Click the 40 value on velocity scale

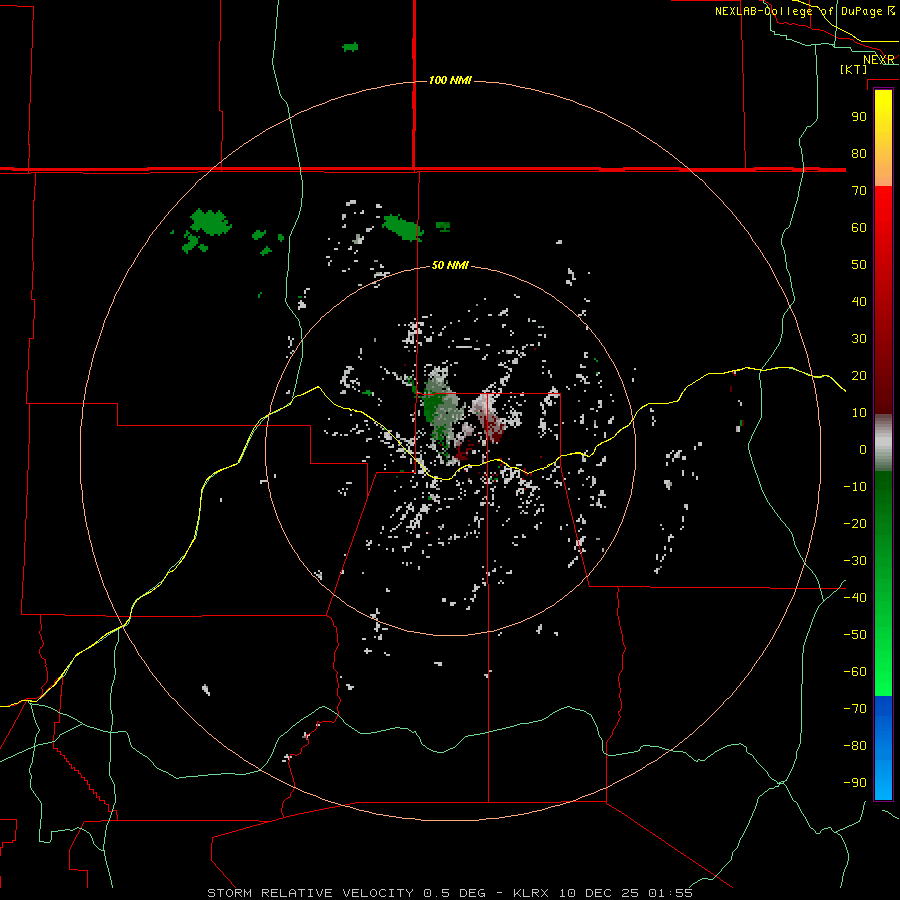click(859, 301)
